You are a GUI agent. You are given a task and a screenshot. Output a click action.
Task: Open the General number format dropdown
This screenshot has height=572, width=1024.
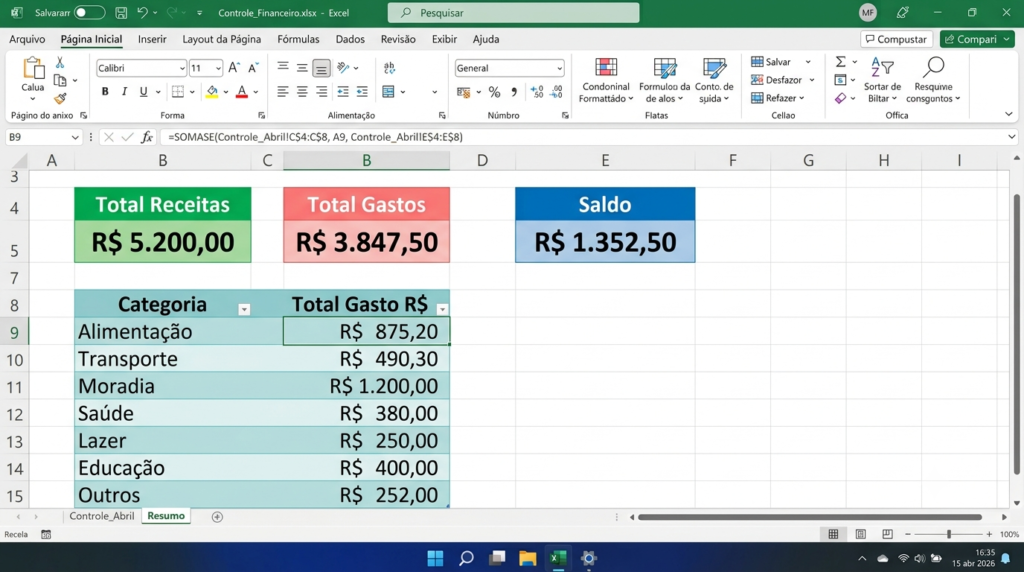560,68
